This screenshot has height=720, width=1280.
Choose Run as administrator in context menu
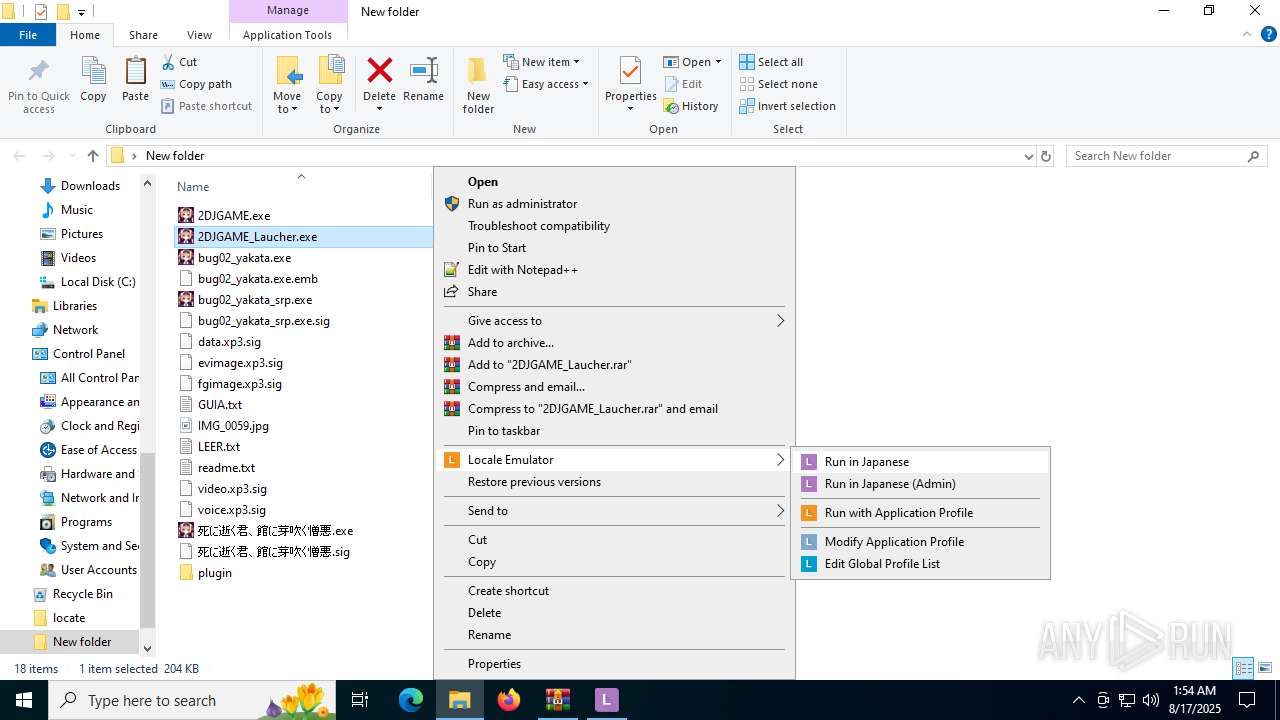click(x=614, y=204)
